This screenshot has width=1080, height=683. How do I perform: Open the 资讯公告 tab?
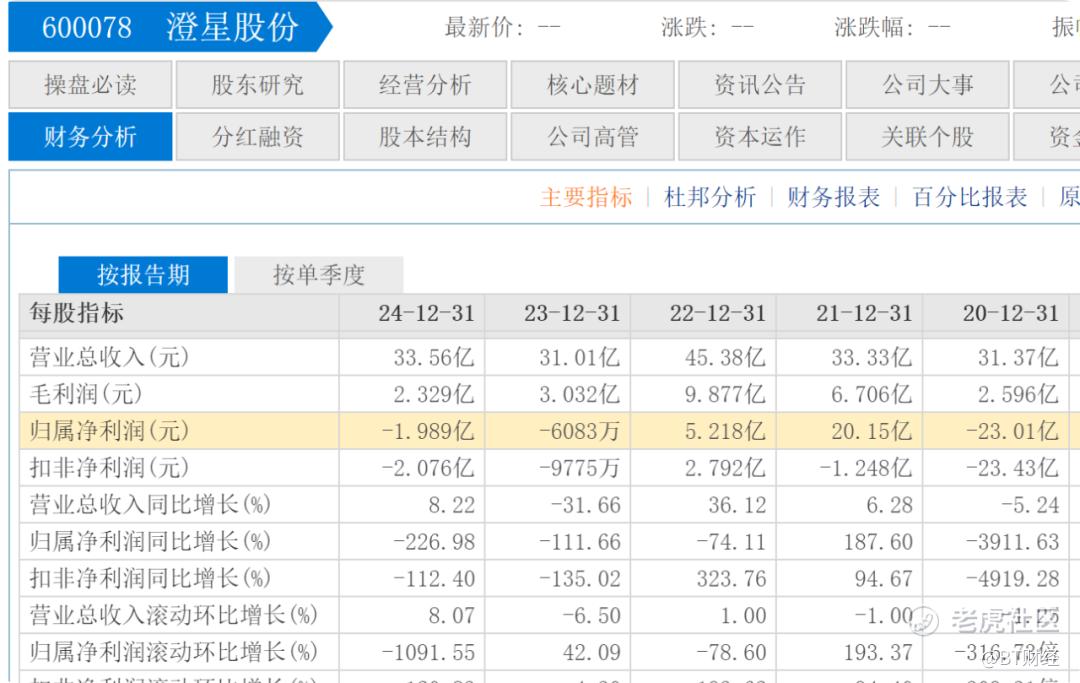click(x=760, y=85)
